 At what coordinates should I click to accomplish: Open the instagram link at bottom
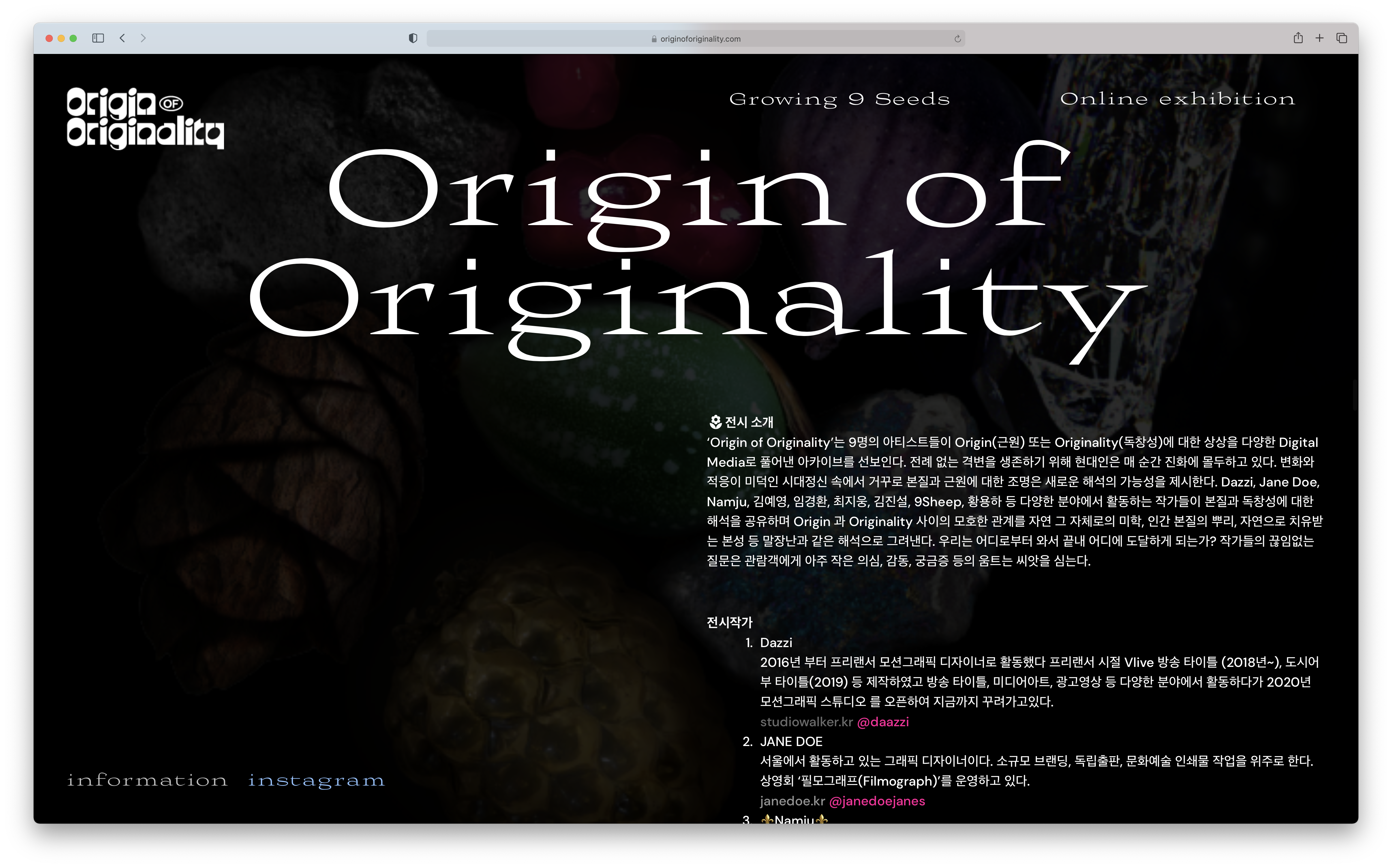click(316, 780)
